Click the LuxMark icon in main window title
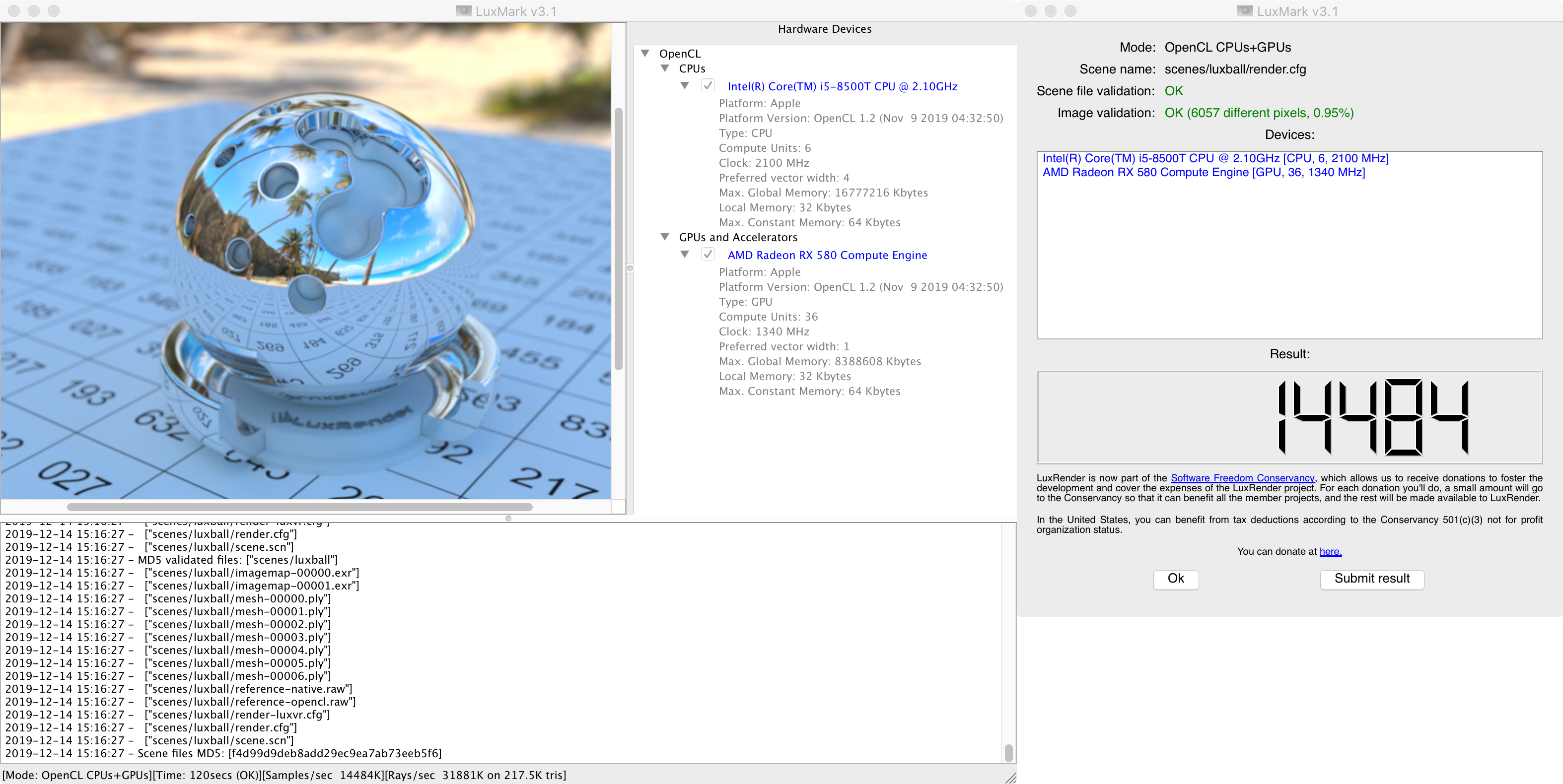The image size is (1563, 784). click(464, 11)
